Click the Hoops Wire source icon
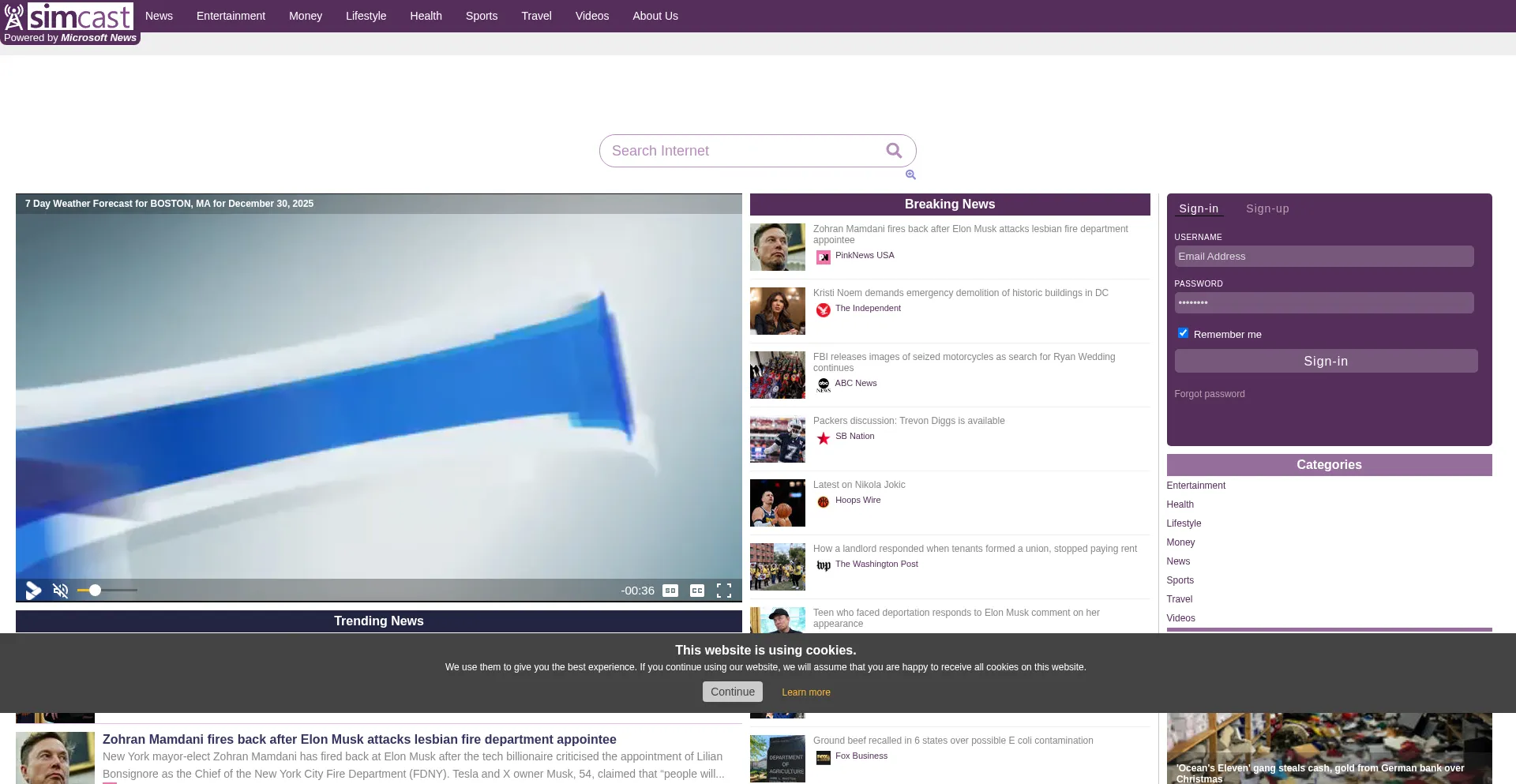 pyautogui.click(x=824, y=502)
